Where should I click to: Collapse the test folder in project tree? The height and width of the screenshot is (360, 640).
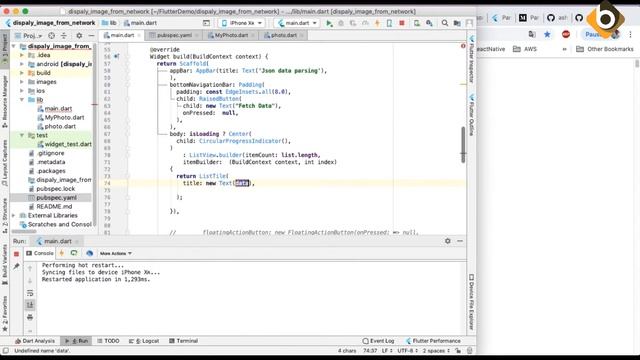tap(22, 135)
